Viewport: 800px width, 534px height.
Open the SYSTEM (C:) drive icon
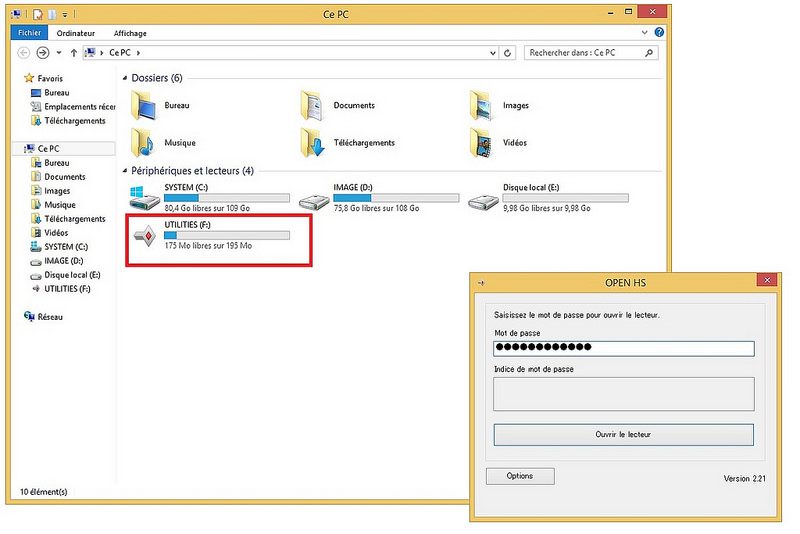(x=145, y=198)
